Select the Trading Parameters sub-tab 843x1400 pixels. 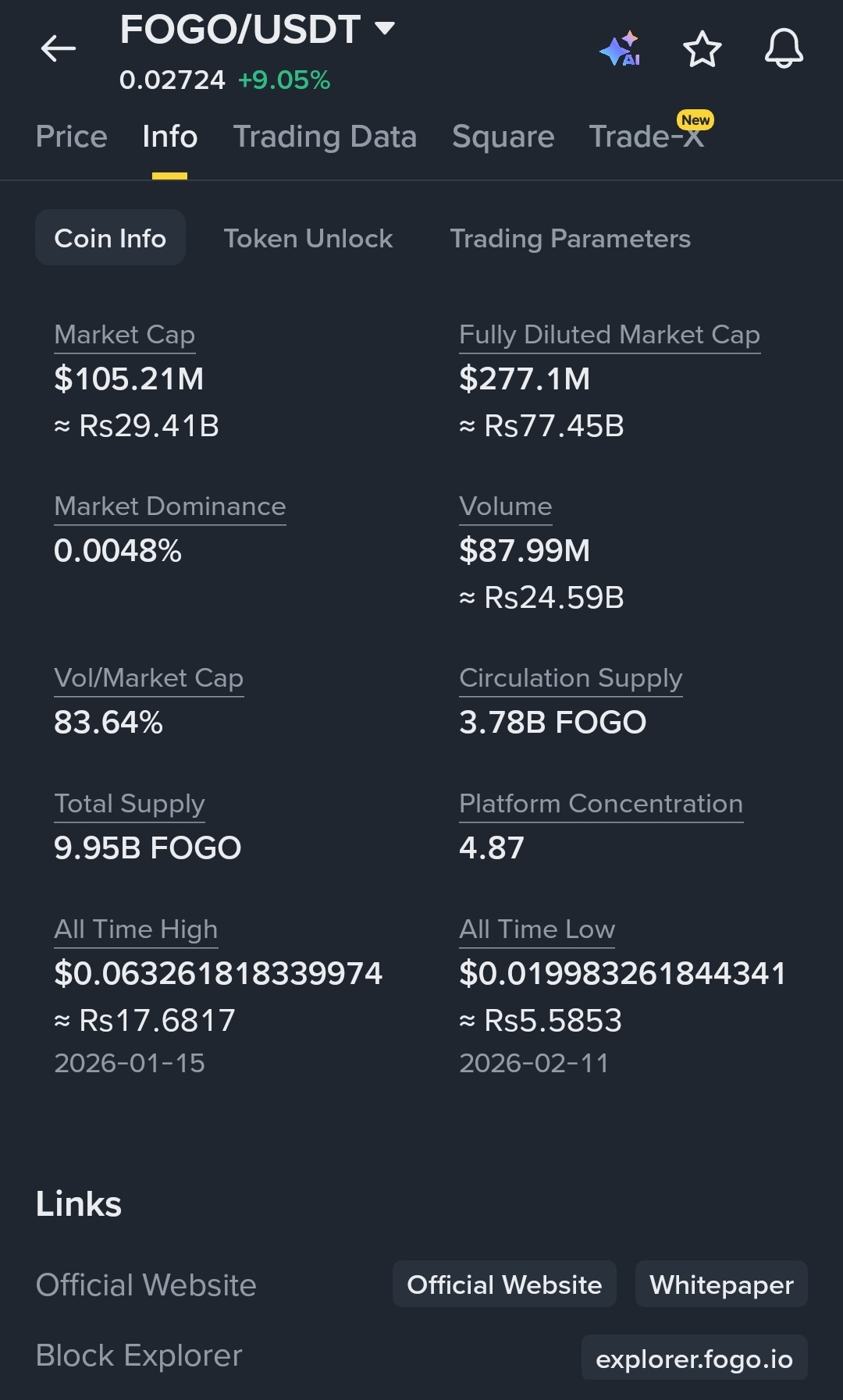tap(571, 238)
